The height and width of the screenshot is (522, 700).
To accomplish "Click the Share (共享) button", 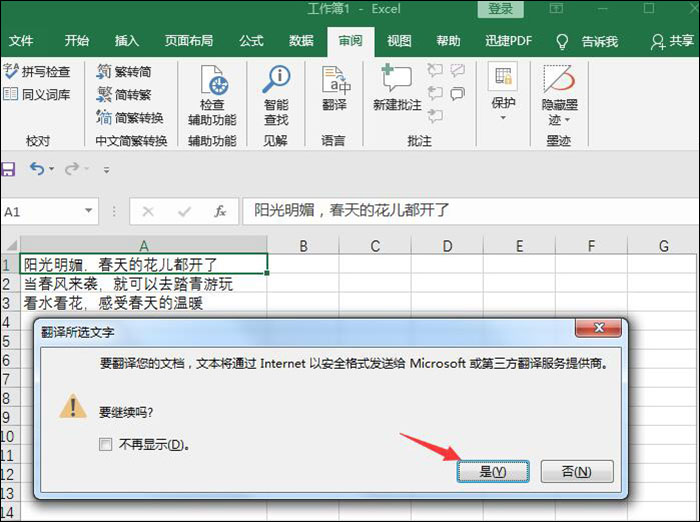I will click(672, 42).
